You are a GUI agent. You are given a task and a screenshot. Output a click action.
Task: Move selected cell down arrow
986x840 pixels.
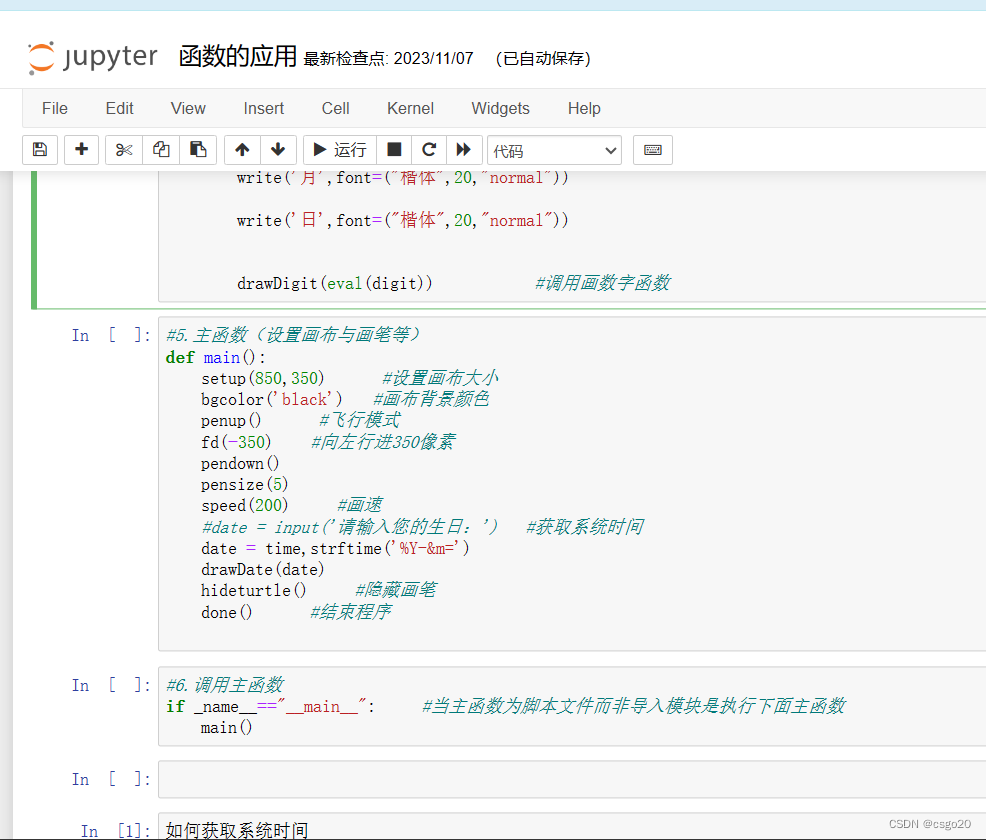pos(278,150)
